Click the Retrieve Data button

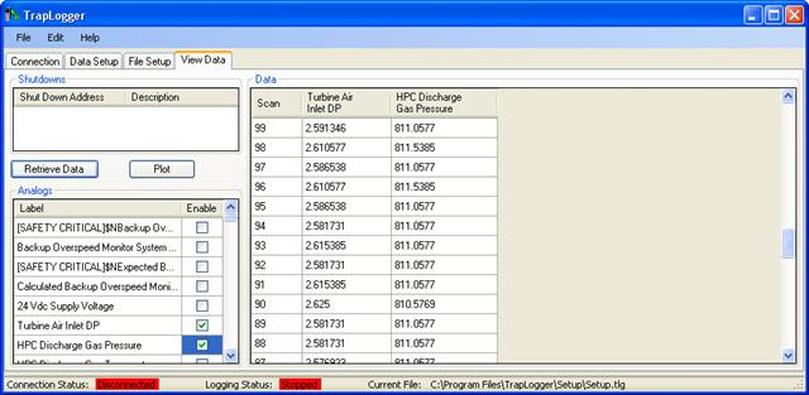(x=54, y=169)
